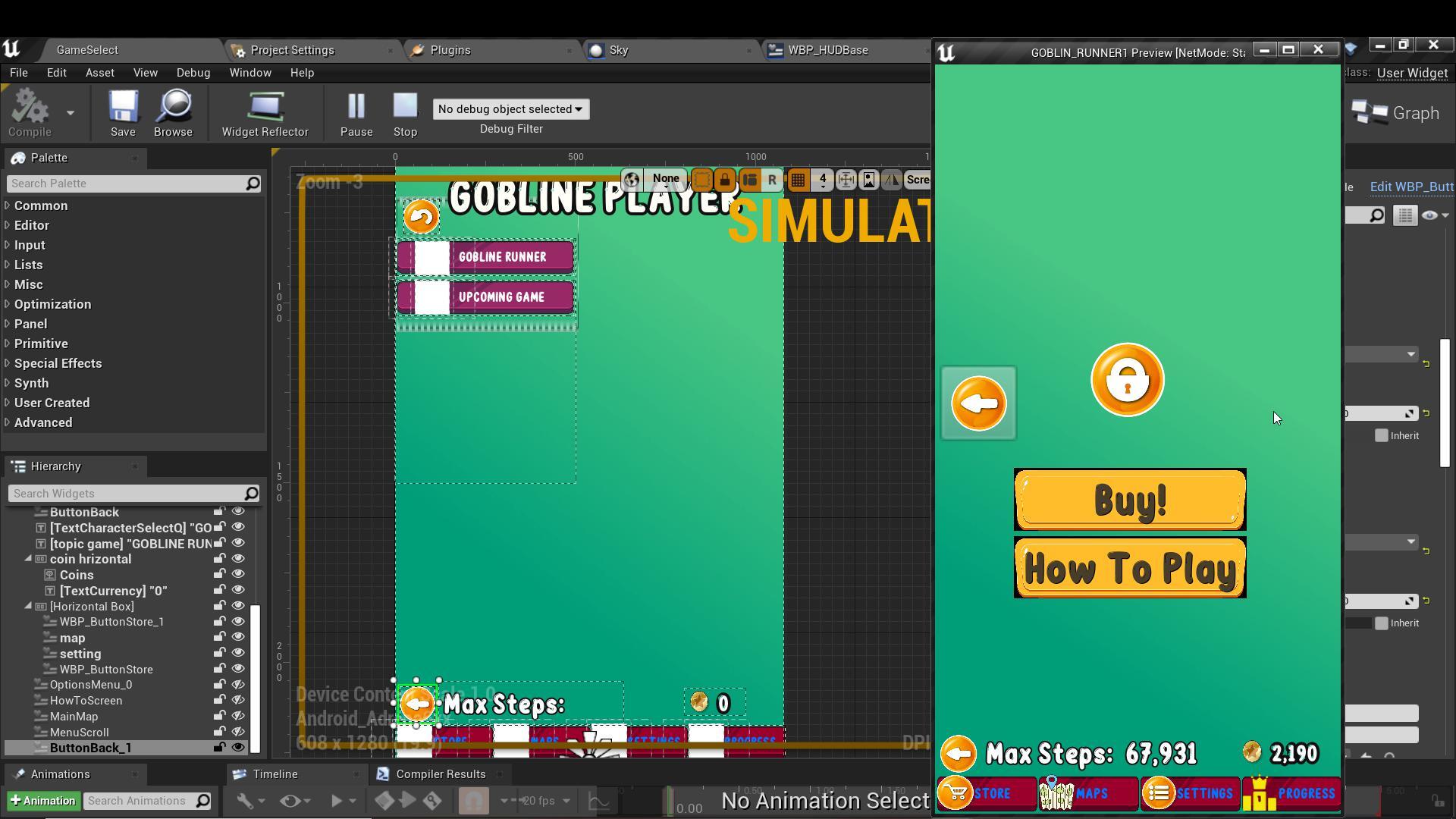Open the No debug object selected dropdown

click(x=510, y=108)
